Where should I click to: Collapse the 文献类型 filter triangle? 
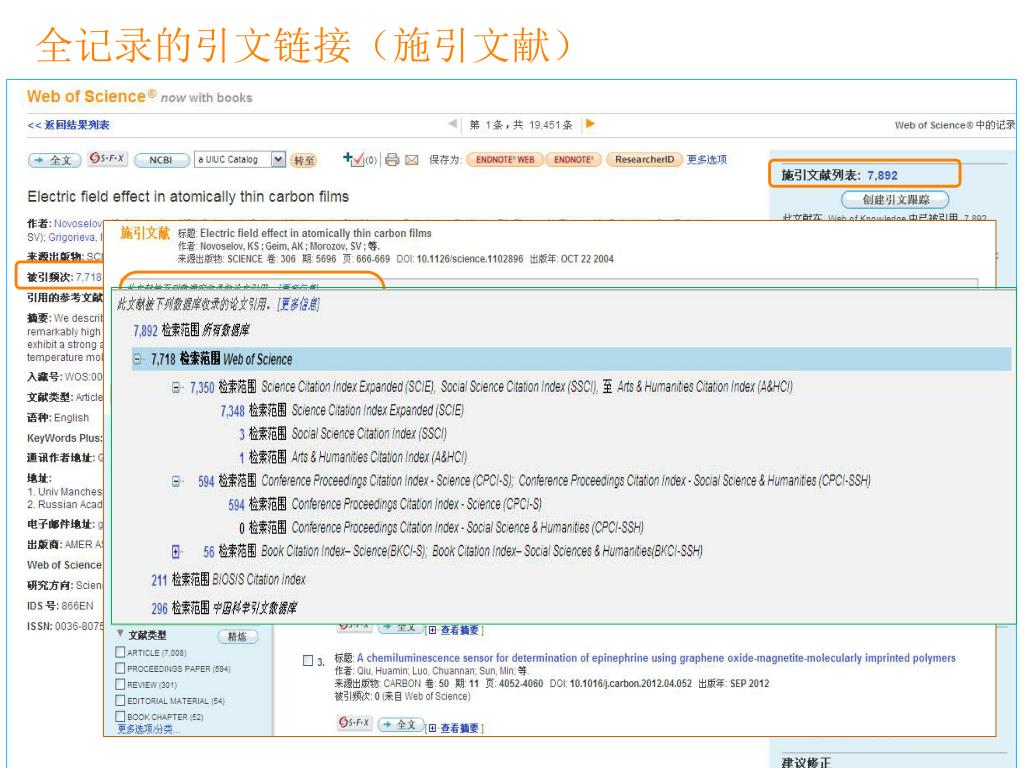tap(120, 633)
